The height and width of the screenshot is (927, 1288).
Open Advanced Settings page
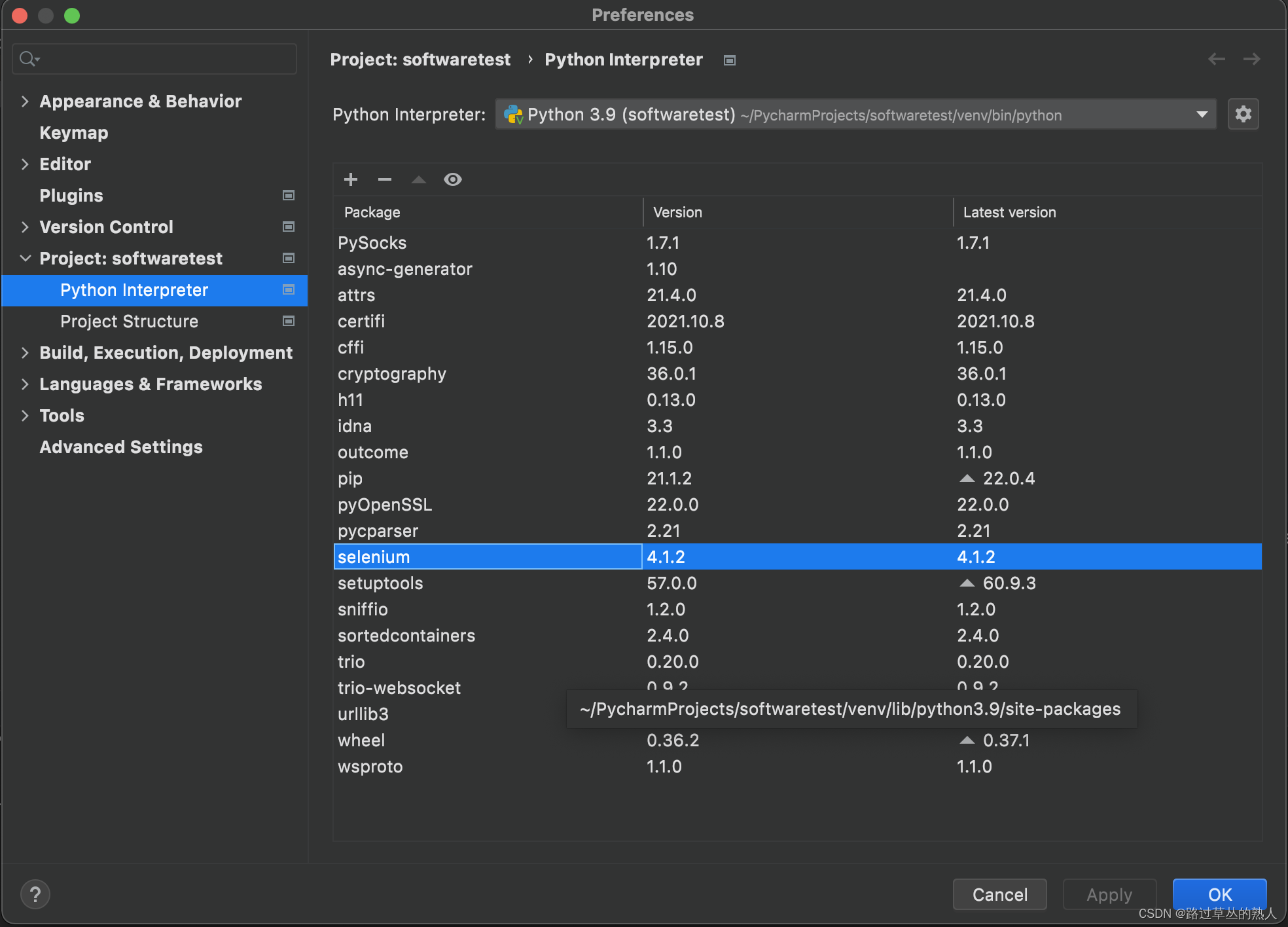pyautogui.click(x=121, y=447)
